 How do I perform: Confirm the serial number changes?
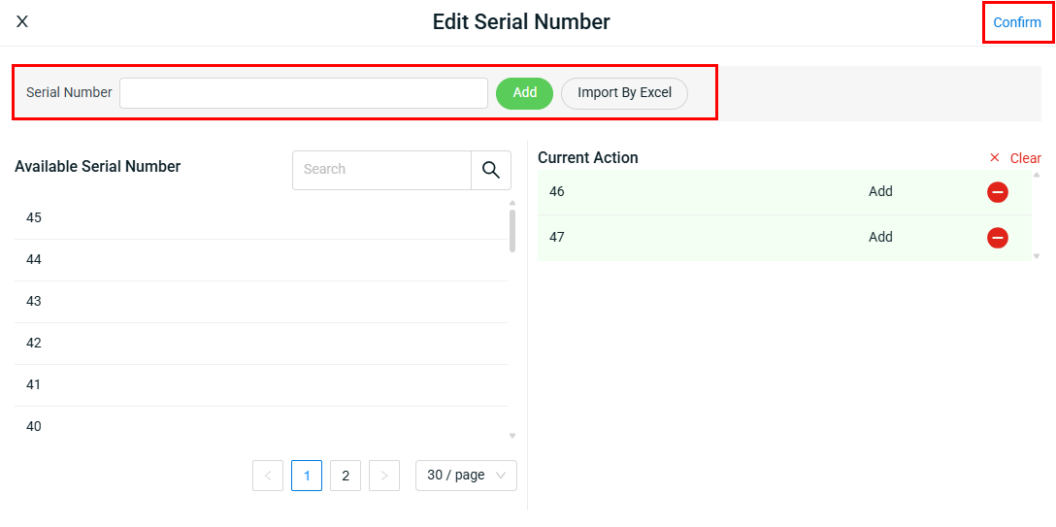[x=1017, y=23]
